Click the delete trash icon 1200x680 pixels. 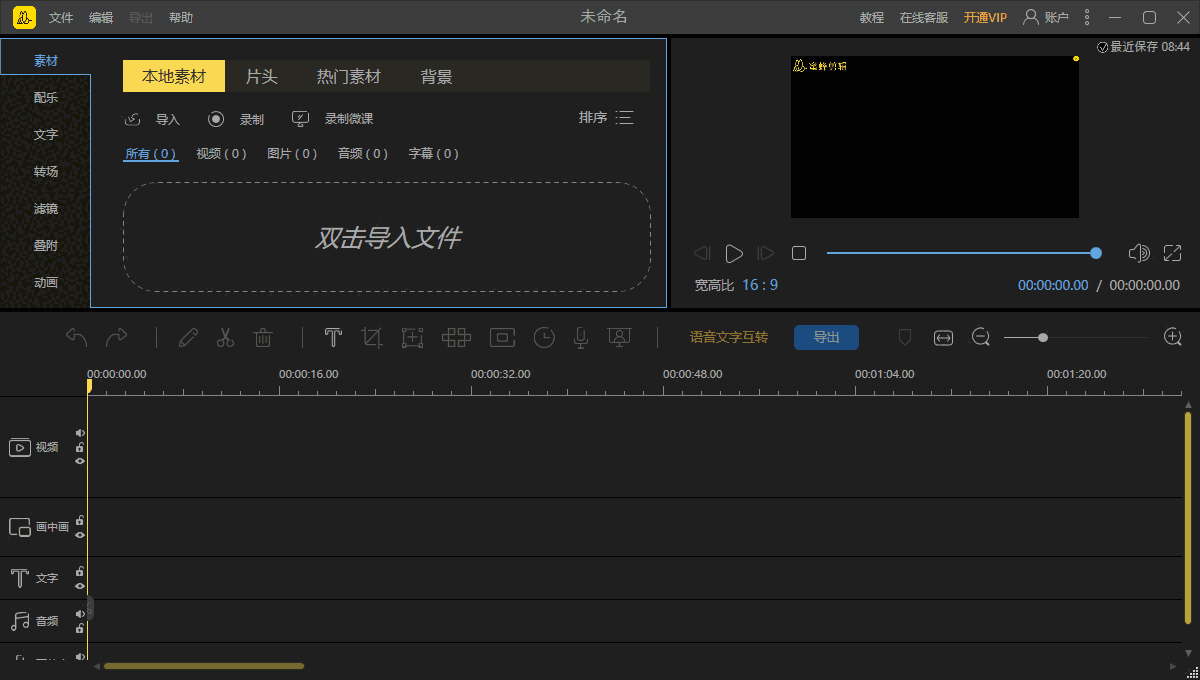263,338
